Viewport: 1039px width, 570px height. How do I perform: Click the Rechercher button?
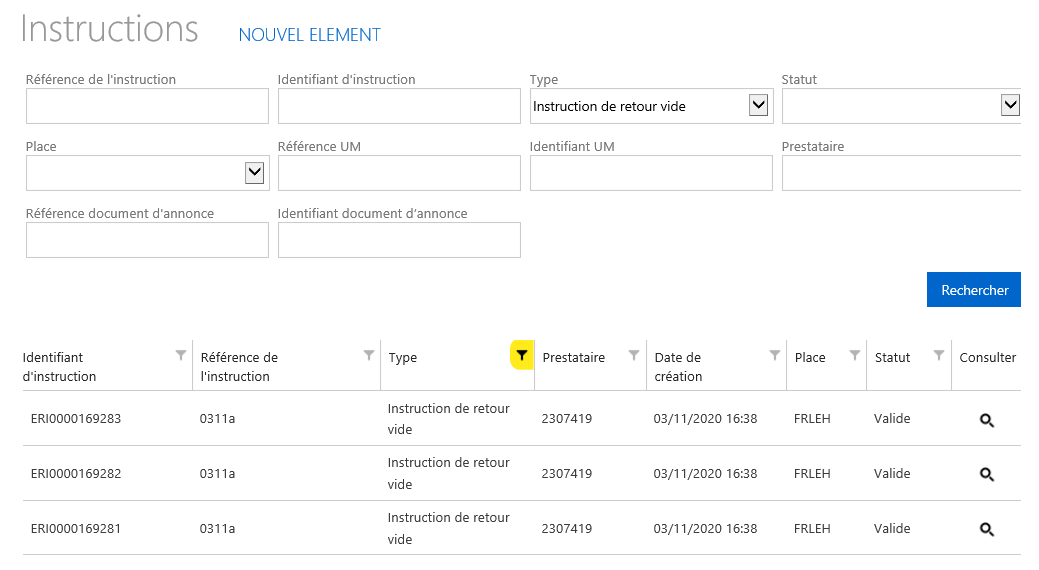(x=973, y=290)
